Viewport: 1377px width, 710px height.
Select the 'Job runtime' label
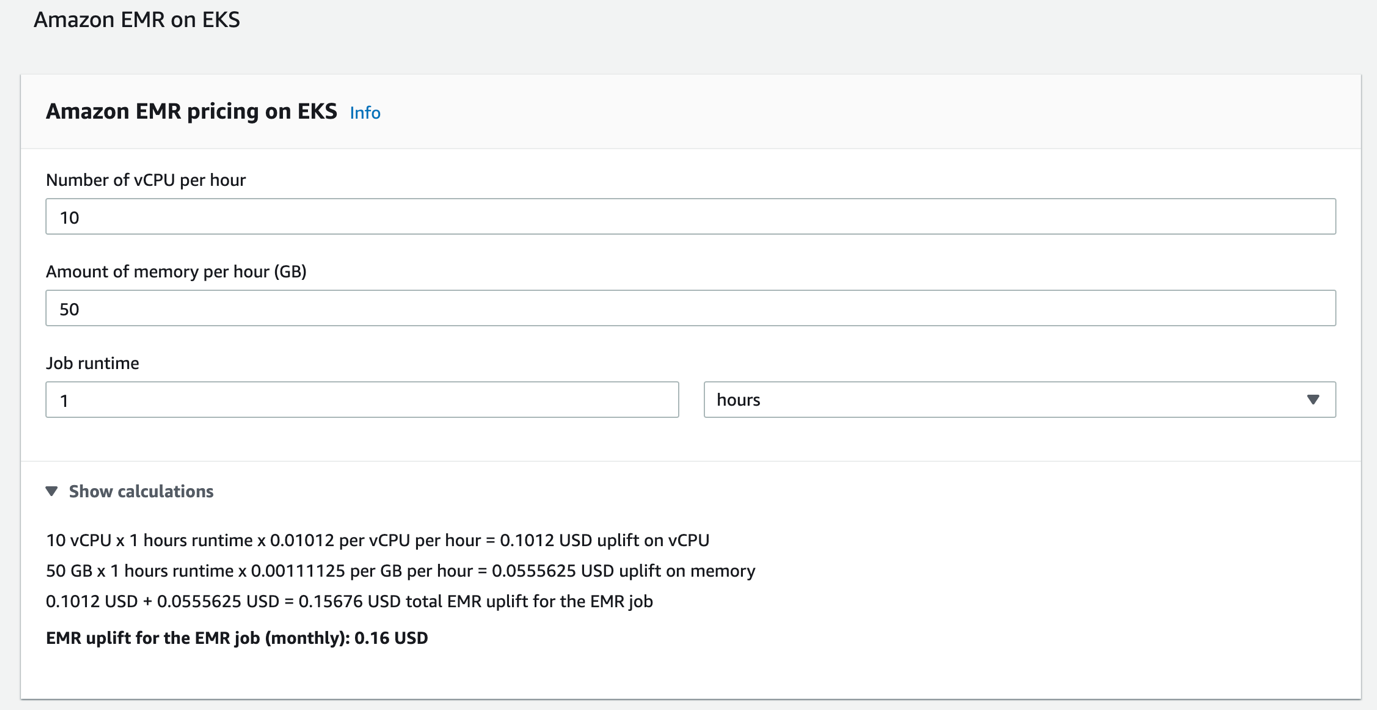[x=93, y=363]
